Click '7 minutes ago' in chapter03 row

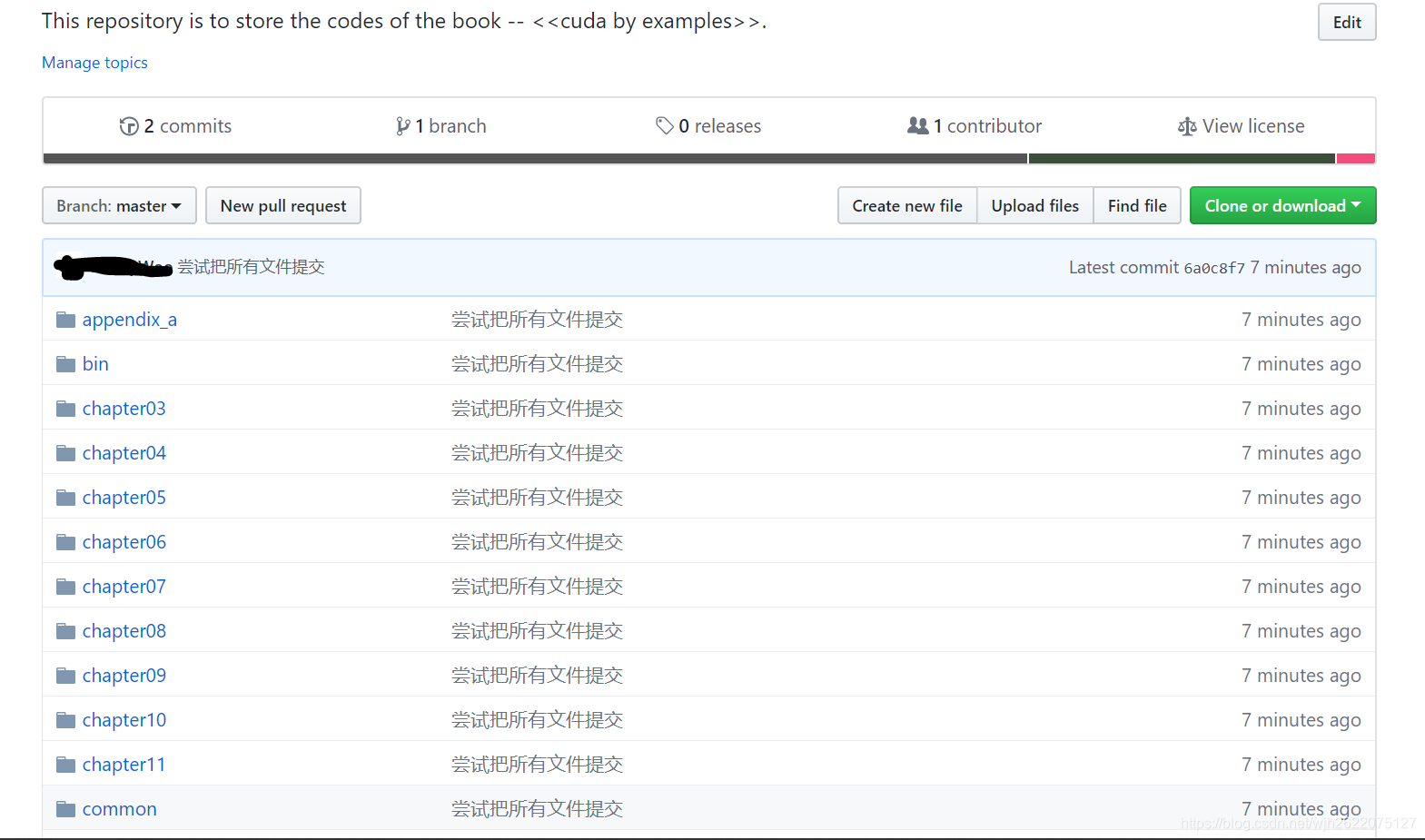tap(1301, 409)
